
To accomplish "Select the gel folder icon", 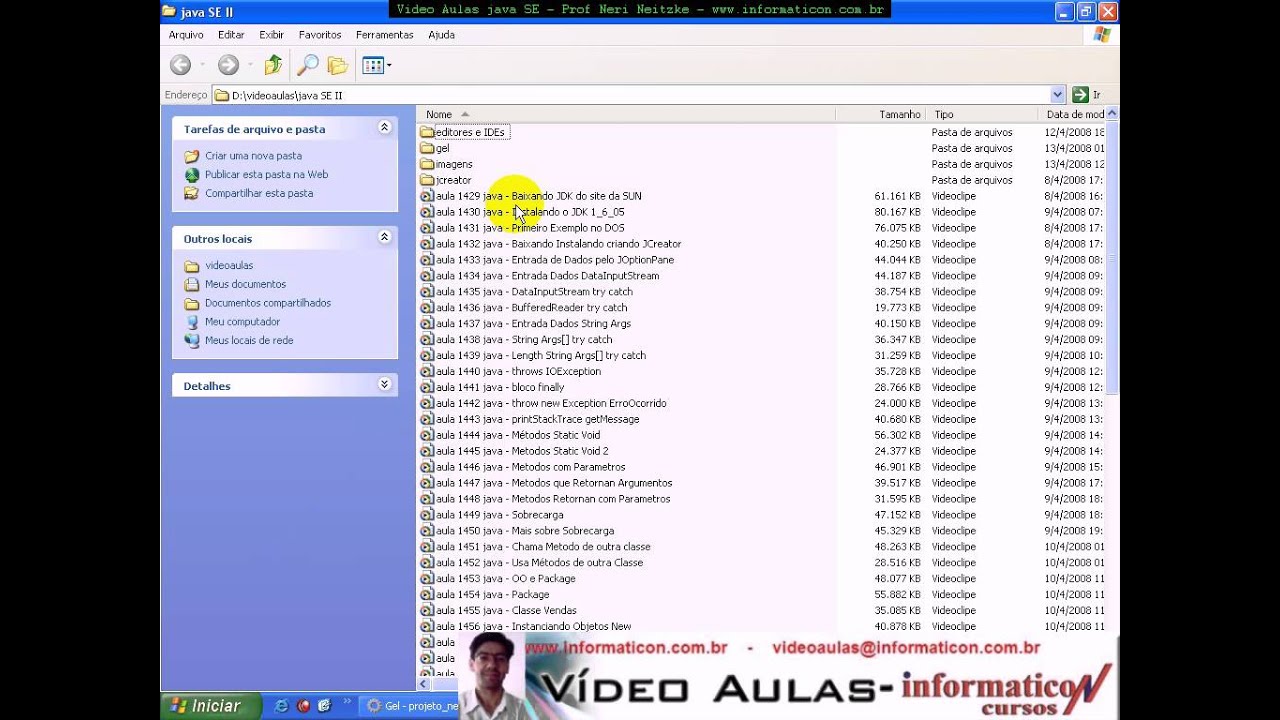I will click(x=427, y=148).
